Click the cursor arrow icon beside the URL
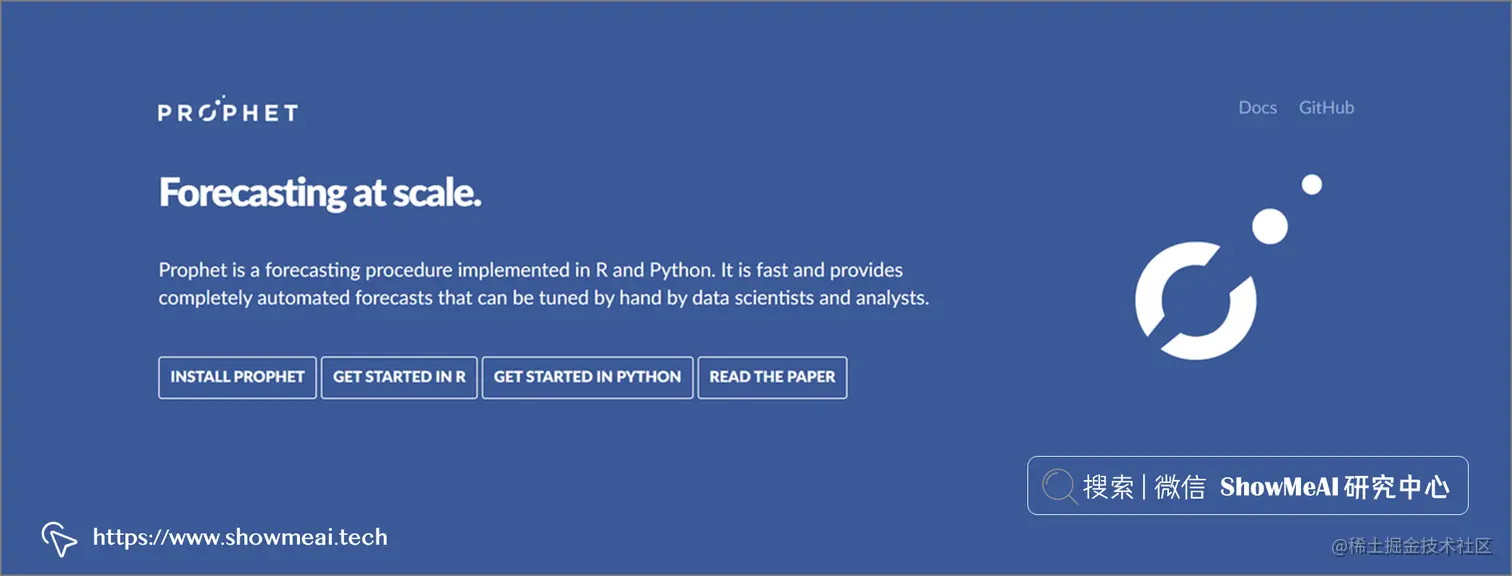This screenshot has width=1512, height=576. [x=59, y=539]
